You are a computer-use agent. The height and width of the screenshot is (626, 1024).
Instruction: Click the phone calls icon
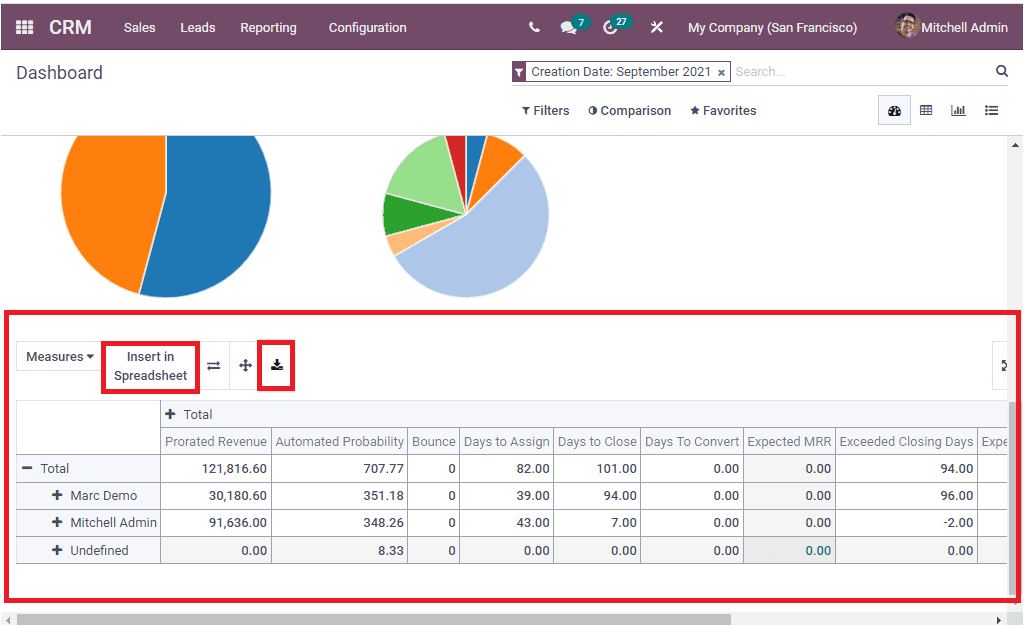[x=534, y=27]
